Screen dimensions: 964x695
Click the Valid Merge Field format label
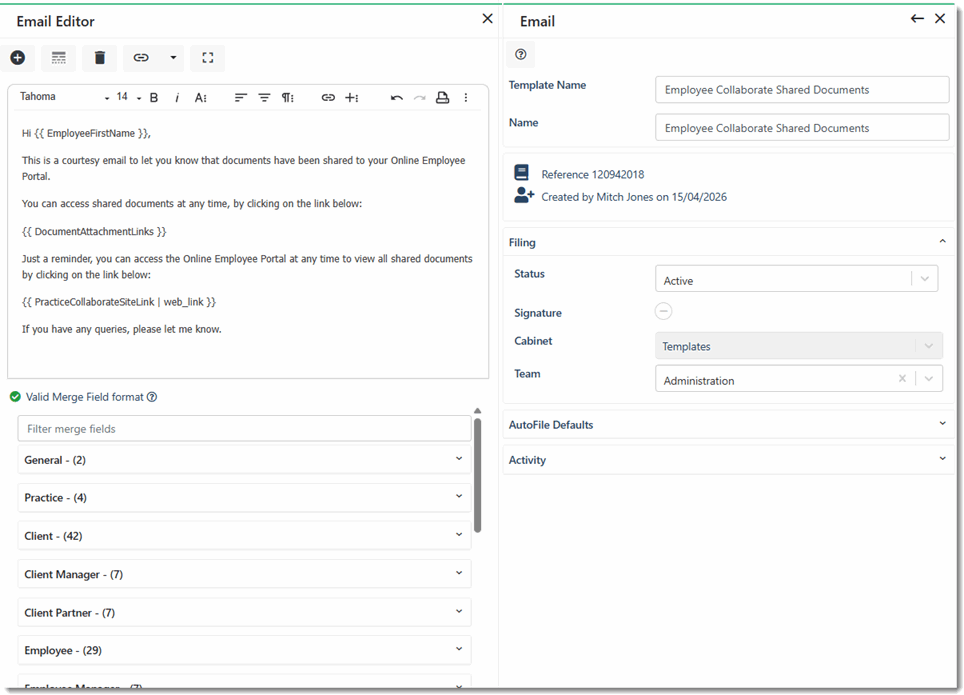(x=84, y=397)
